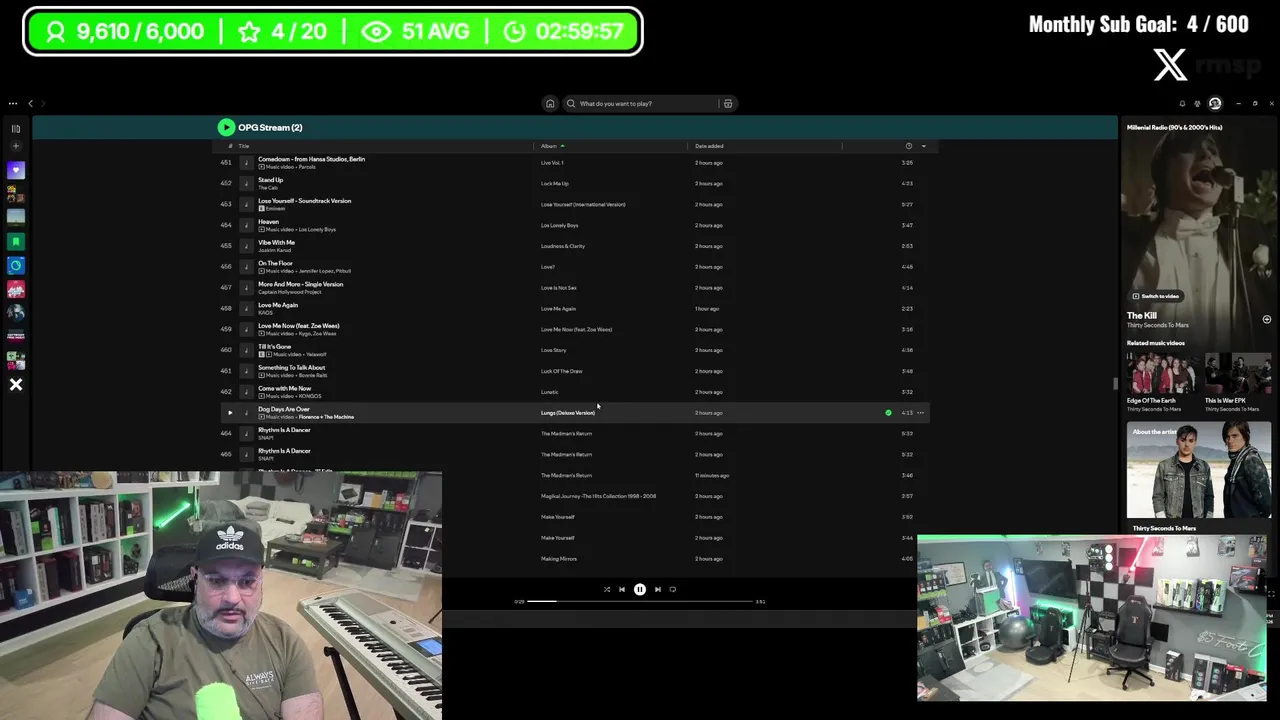This screenshot has width=1280, height=720.
Task: Sort by Date added column header
Action: pyautogui.click(x=709, y=146)
